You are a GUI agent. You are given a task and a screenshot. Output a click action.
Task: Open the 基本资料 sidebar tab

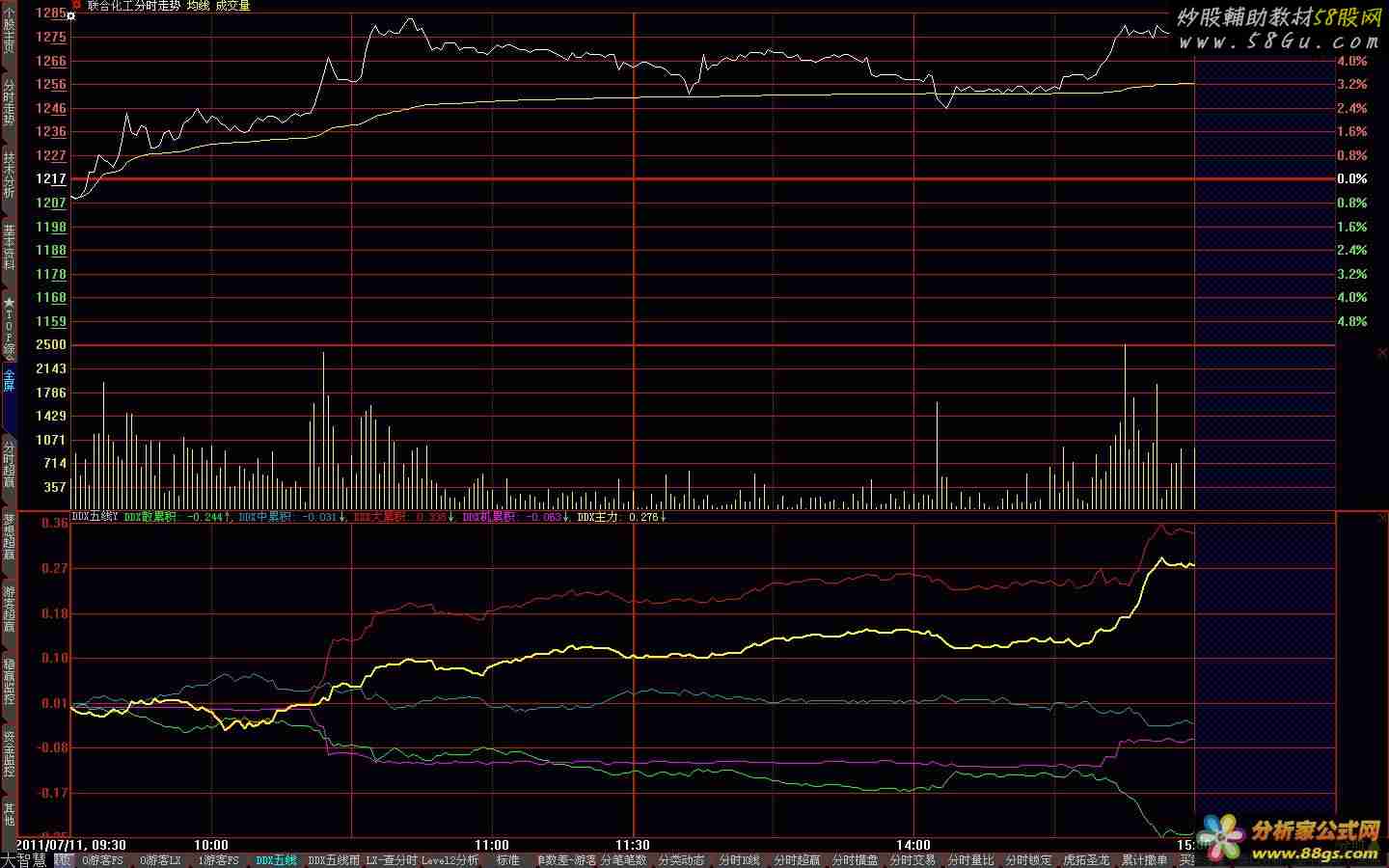(x=9, y=247)
